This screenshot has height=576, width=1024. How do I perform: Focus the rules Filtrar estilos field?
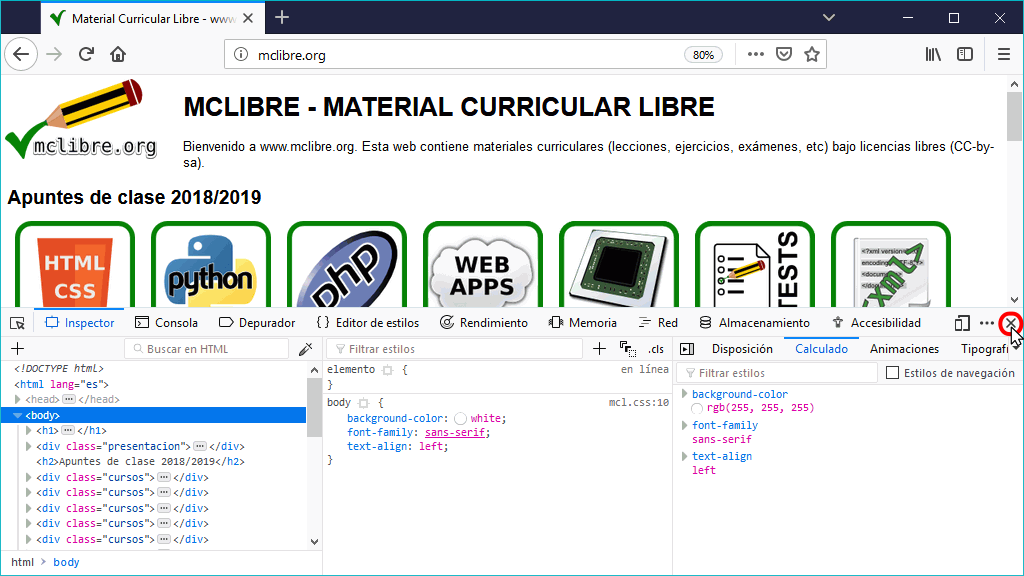(455, 349)
